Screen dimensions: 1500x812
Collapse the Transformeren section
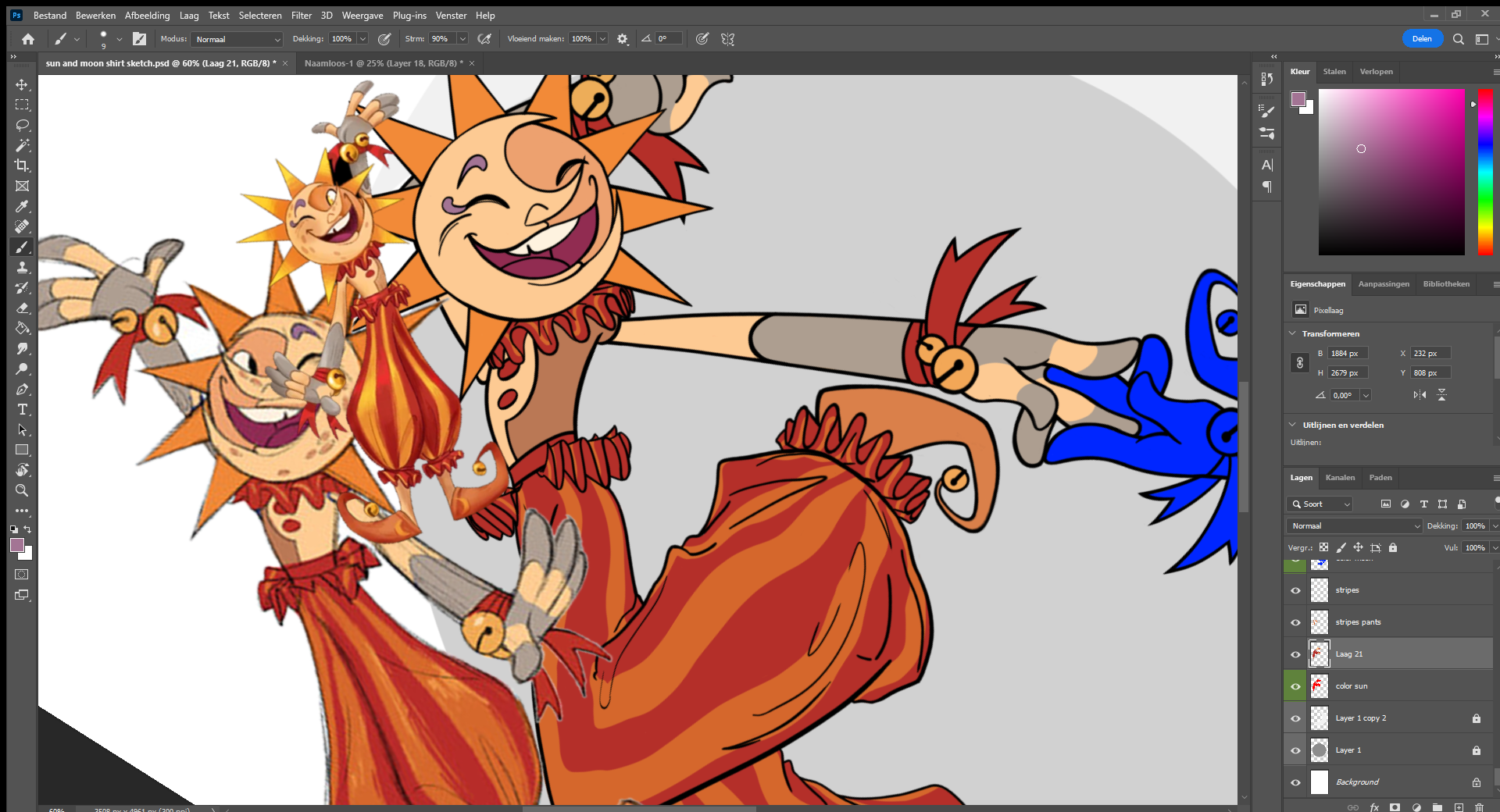1292,333
